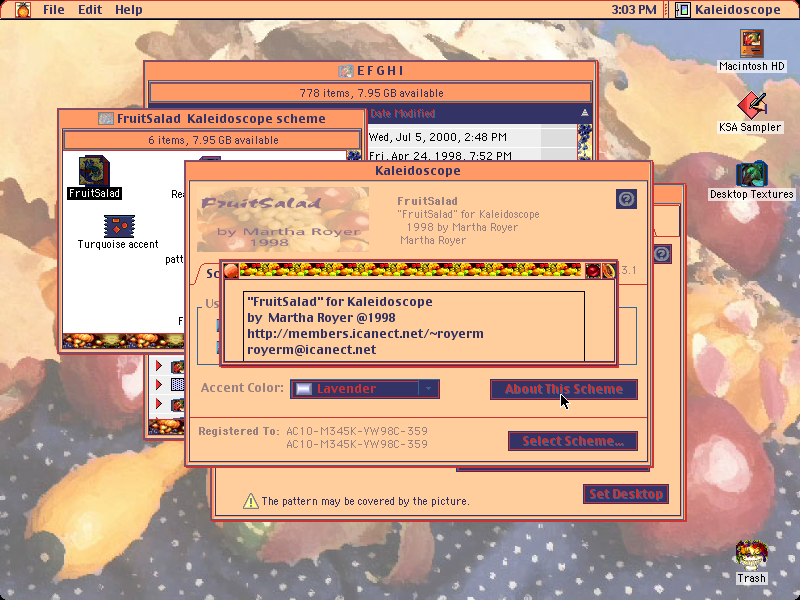
Task: Click the royerm@icanect.net email address
Action: click(312, 349)
